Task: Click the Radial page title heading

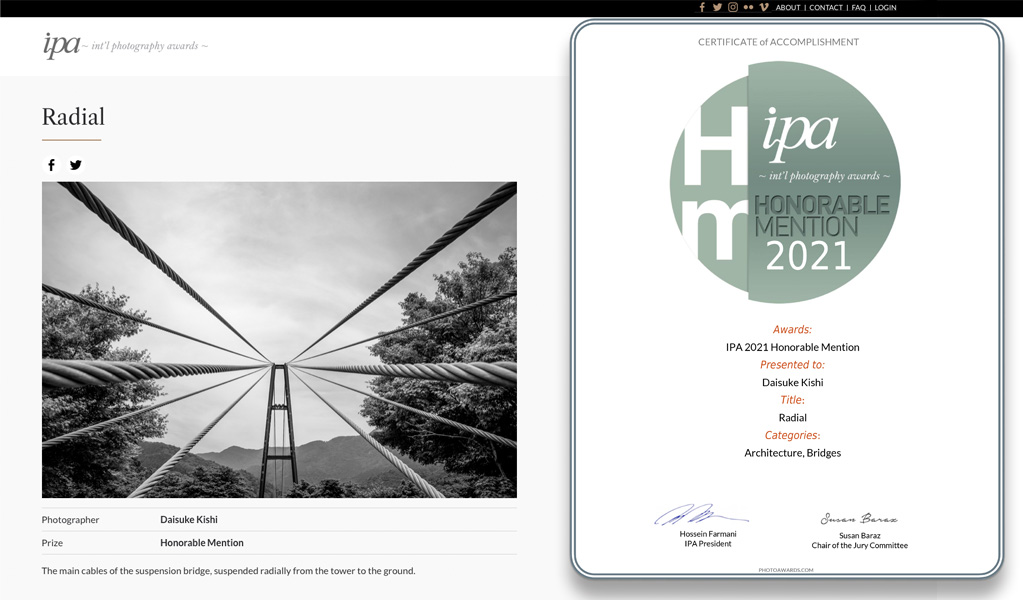Action: (73, 117)
